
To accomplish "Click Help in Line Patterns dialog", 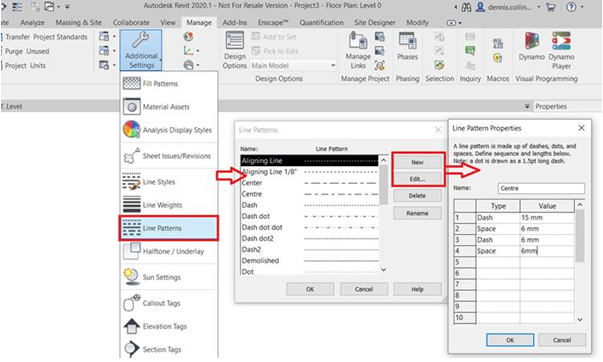I will point(417,289).
